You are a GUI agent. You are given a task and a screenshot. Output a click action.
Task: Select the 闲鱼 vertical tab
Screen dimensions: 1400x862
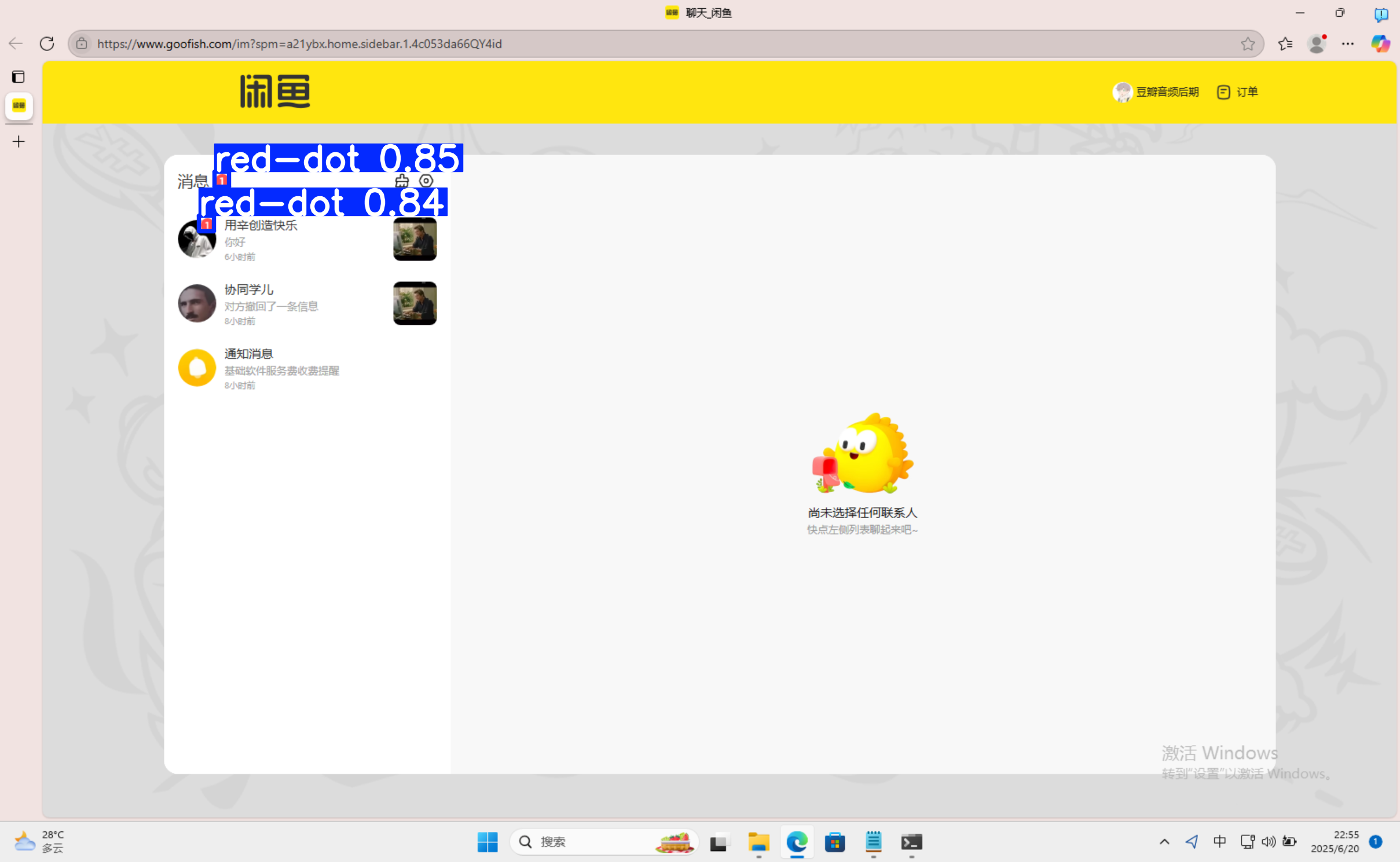(19, 105)
